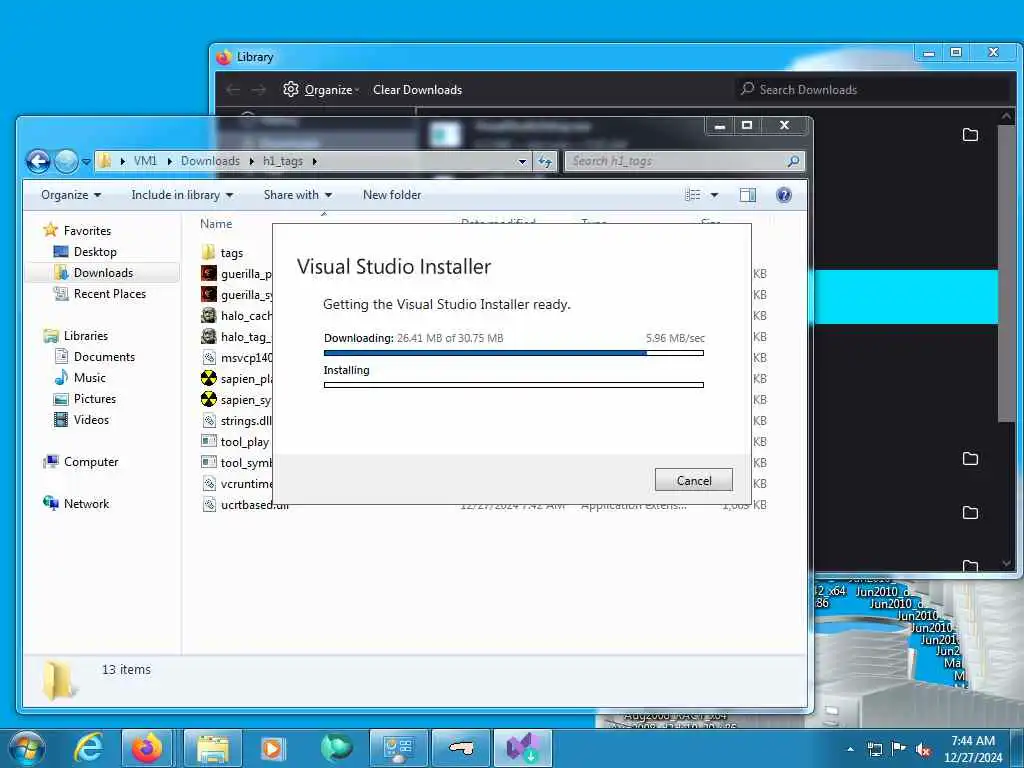The width and height of the screenshot is (1024, 768).
Task: Select VM1 in the address breadcrumb
Action: (x=145, y=161)
